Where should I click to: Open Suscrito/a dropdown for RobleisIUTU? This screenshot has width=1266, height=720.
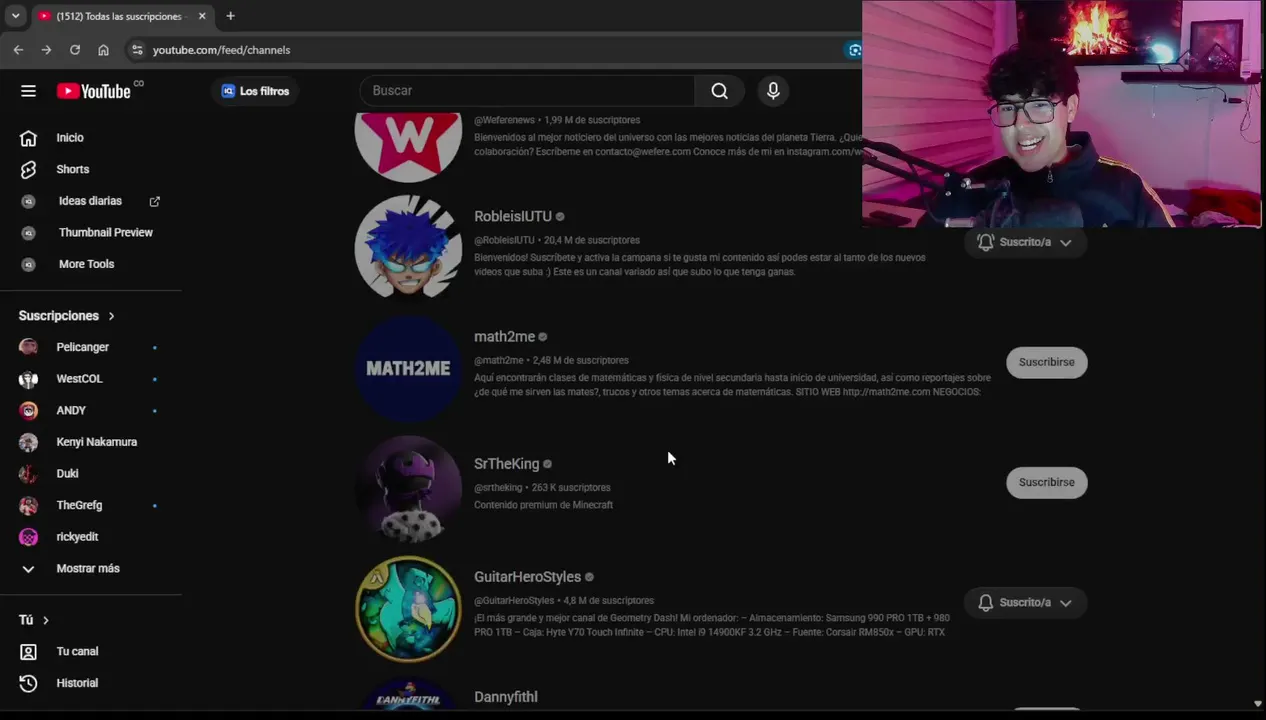[x=1025, y=242]
